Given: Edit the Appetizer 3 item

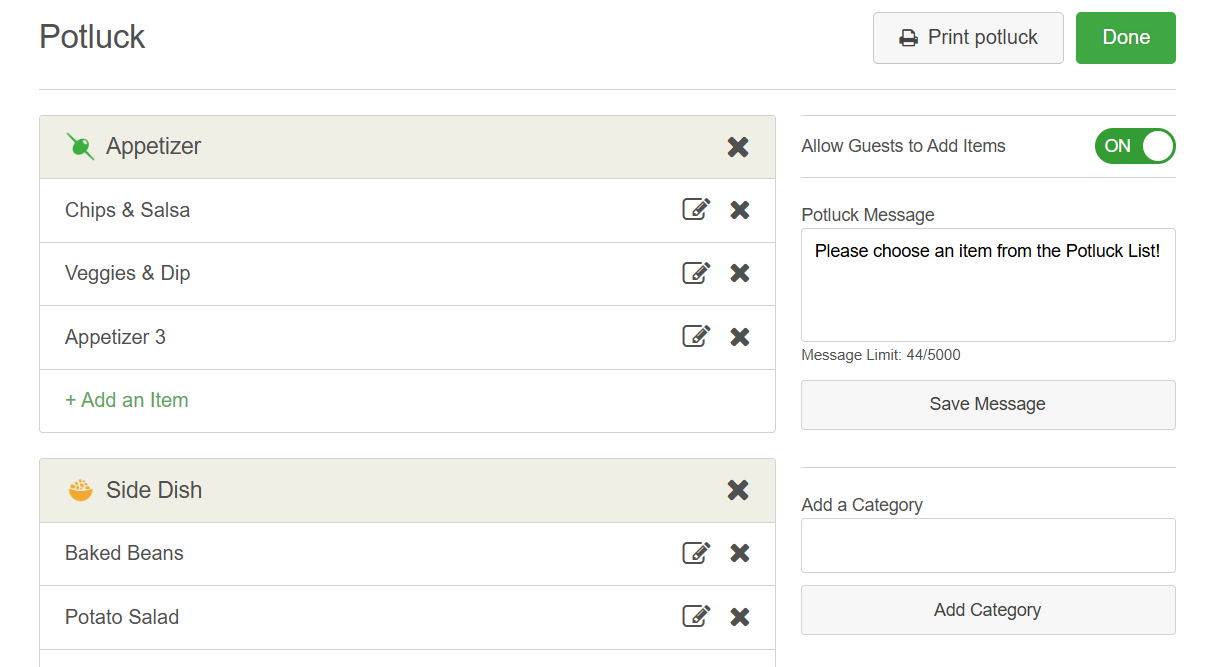Looking at the screenshot, I should point(696,337).
